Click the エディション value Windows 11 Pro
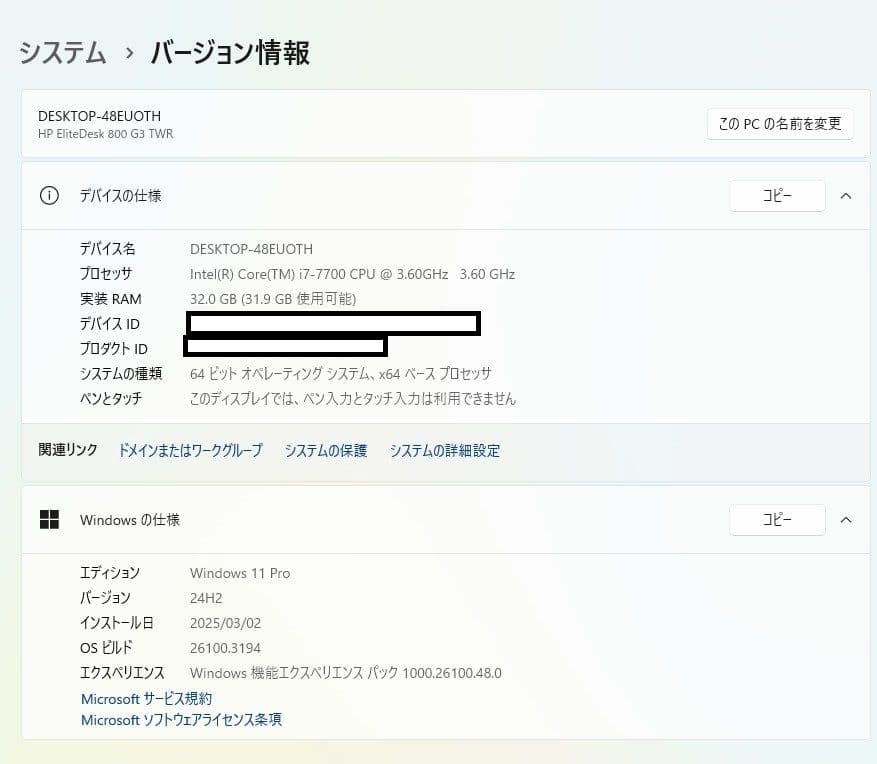Screen dimensions: 877x764 (240, 573)
